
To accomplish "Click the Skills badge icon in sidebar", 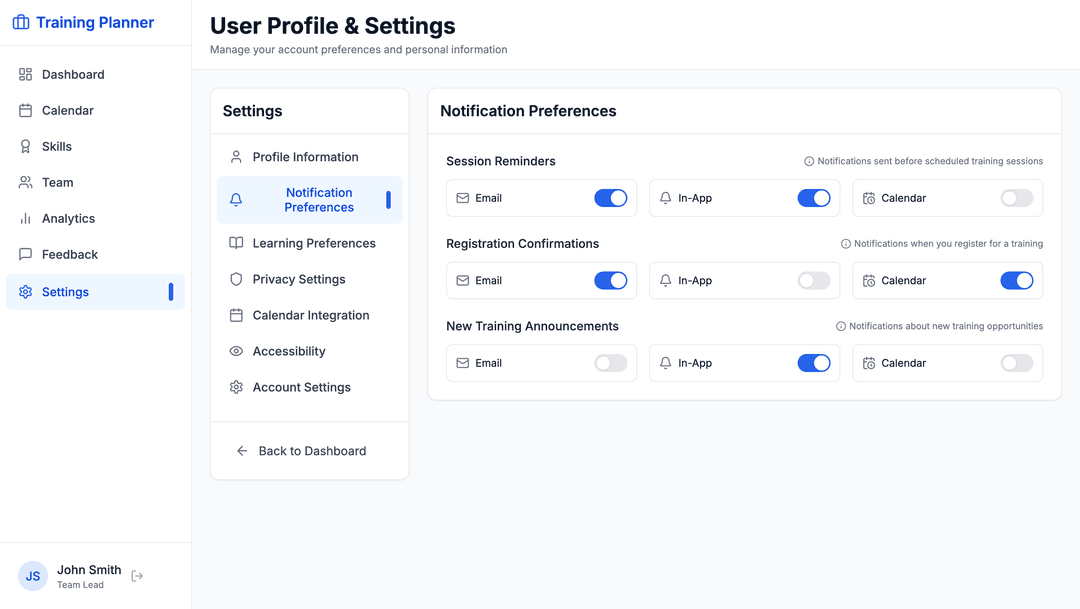I will (26, 146).
